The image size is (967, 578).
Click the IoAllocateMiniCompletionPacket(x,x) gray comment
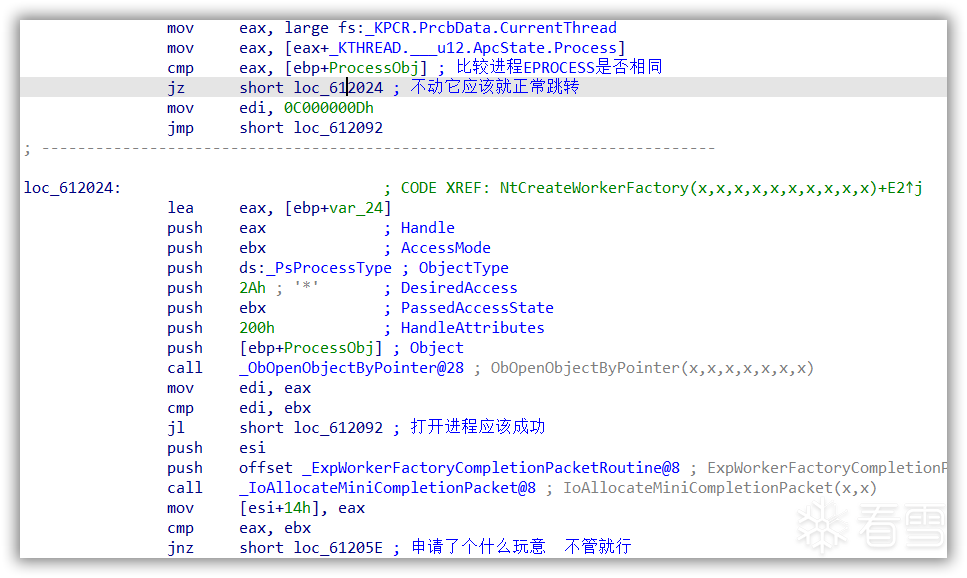pos(720,488)
